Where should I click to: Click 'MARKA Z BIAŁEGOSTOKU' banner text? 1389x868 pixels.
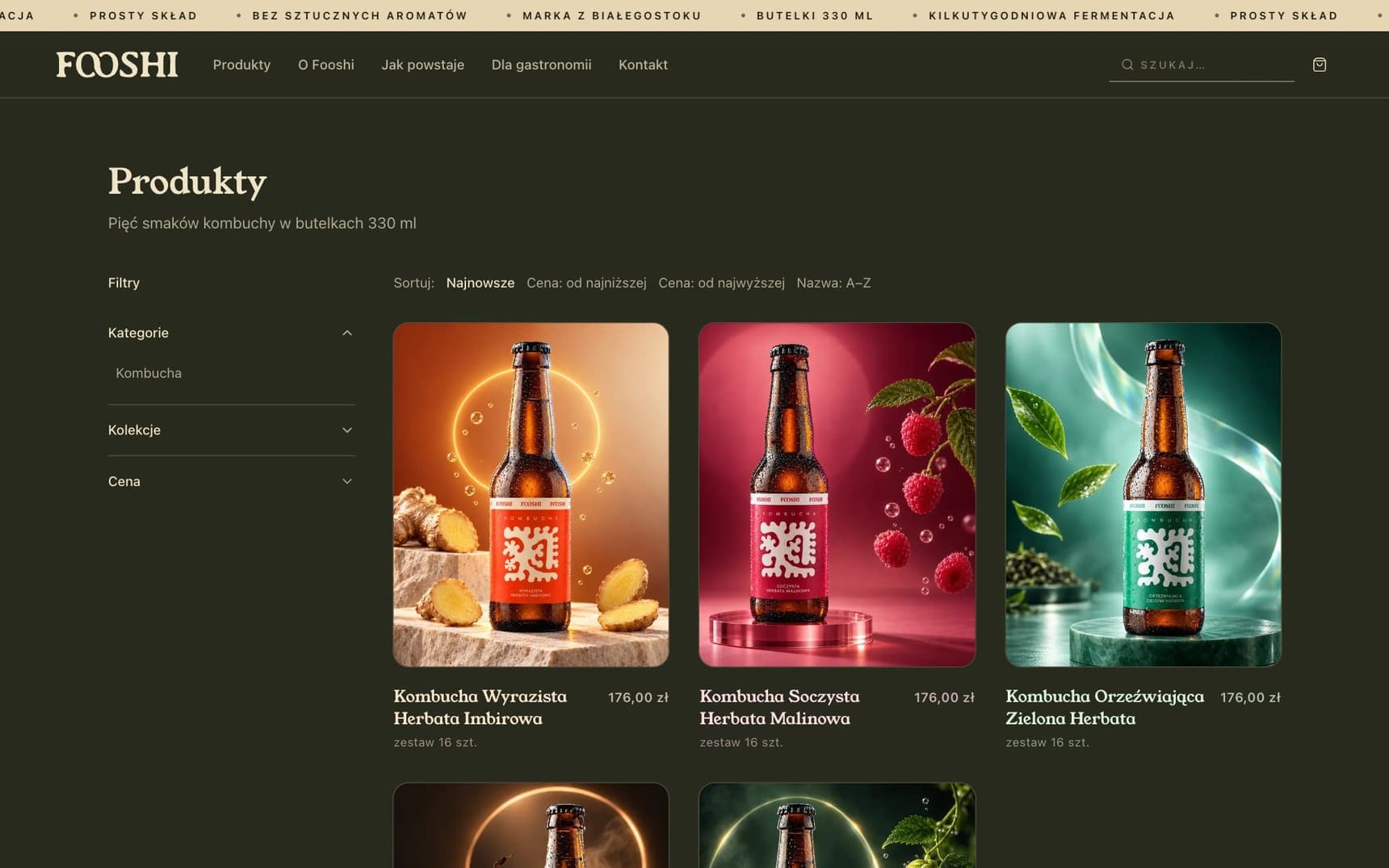(611, 15)
